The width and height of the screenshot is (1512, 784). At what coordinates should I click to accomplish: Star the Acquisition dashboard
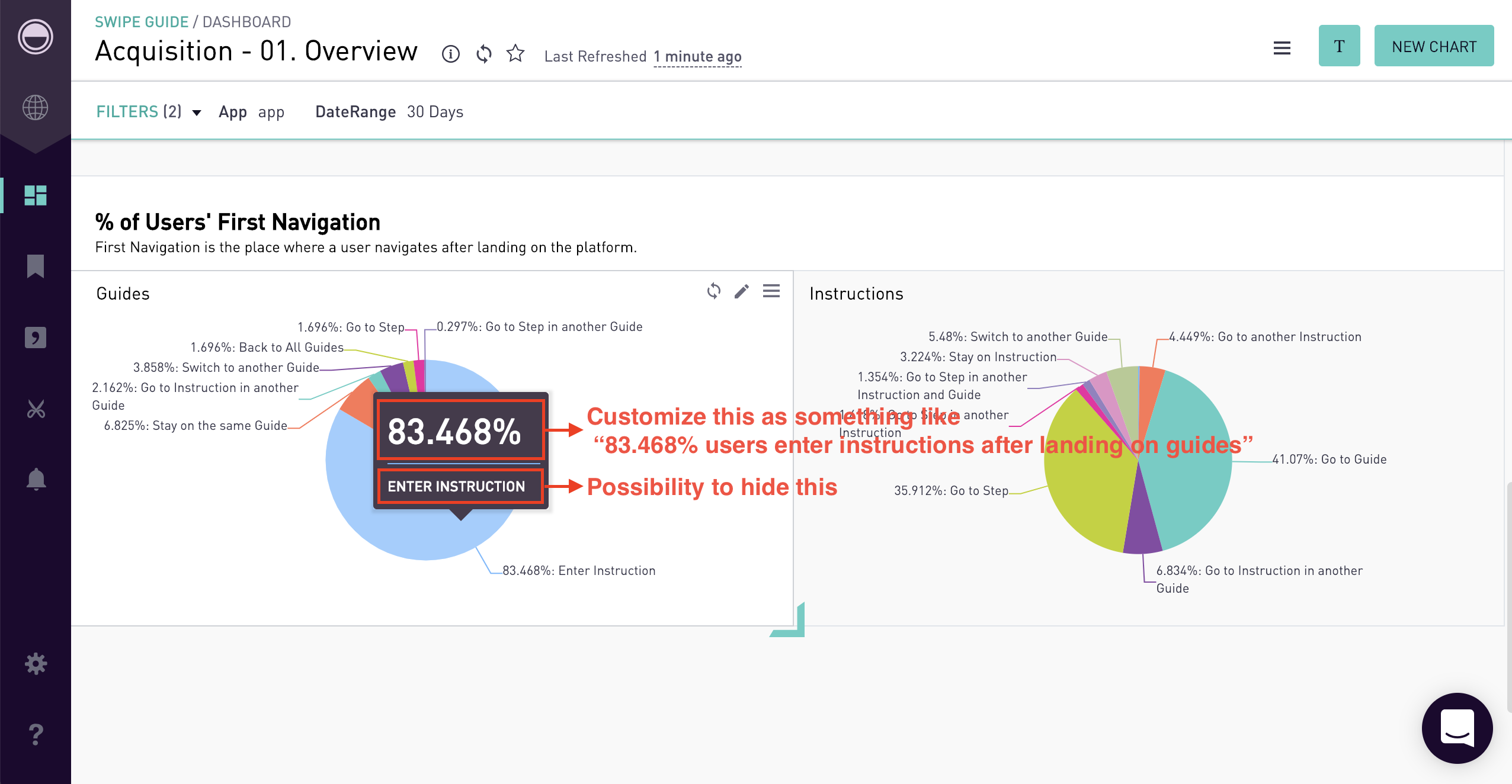(x=515, y=53)
